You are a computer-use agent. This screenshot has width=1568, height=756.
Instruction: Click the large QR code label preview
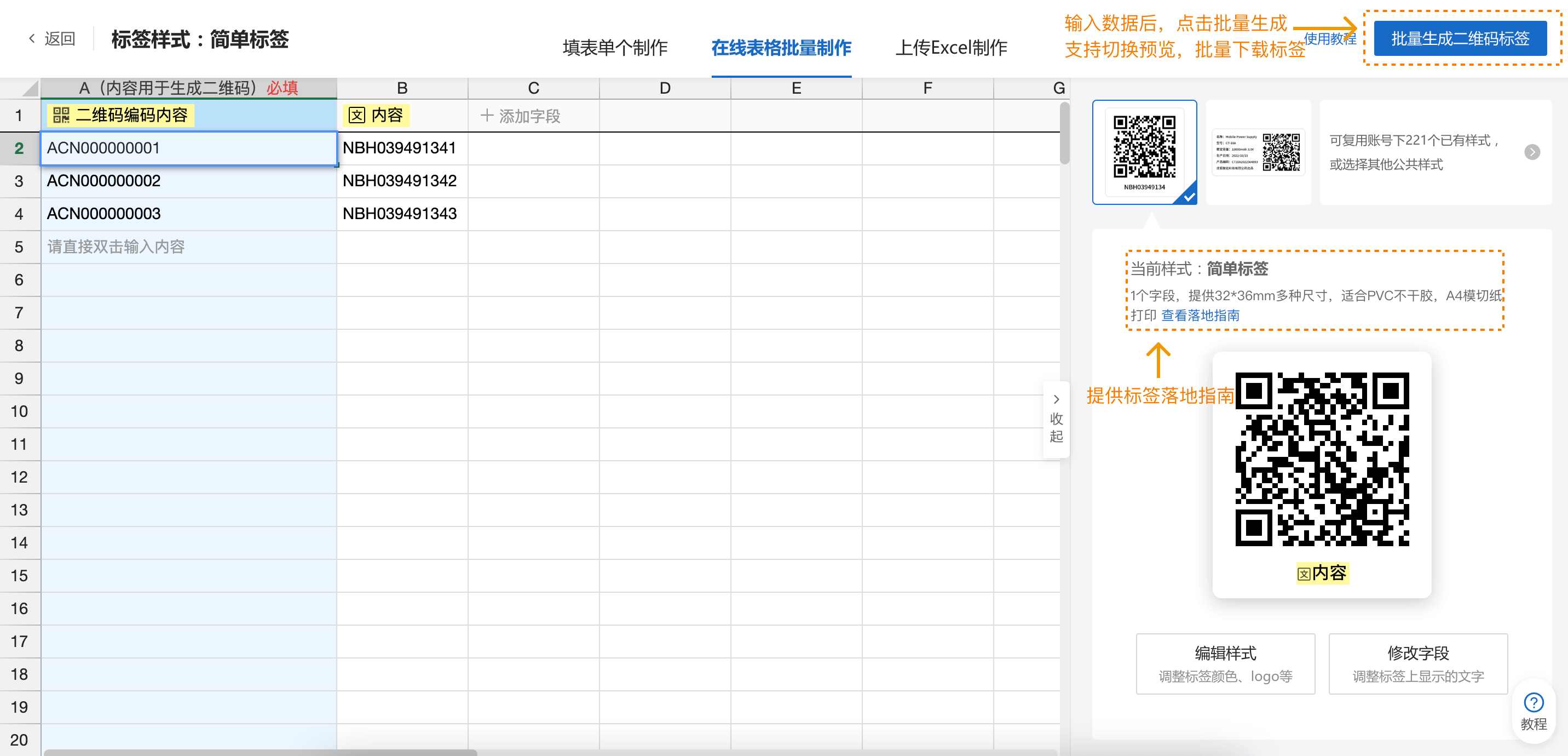[x=1322, y=459]
